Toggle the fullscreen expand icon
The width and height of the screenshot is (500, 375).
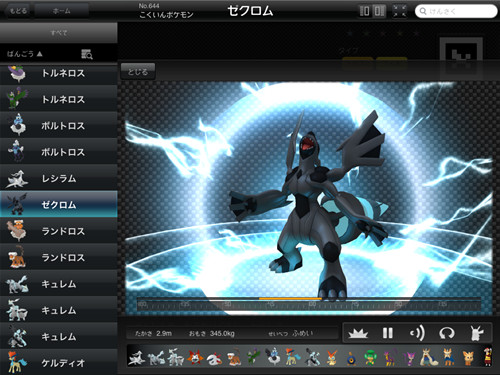coord(399,11)
